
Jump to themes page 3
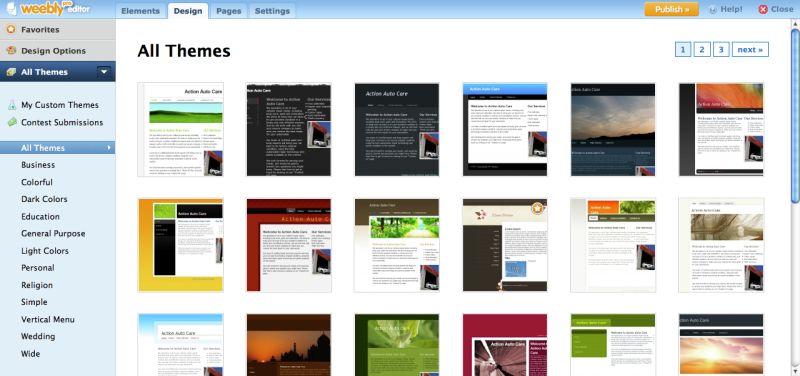721,49
